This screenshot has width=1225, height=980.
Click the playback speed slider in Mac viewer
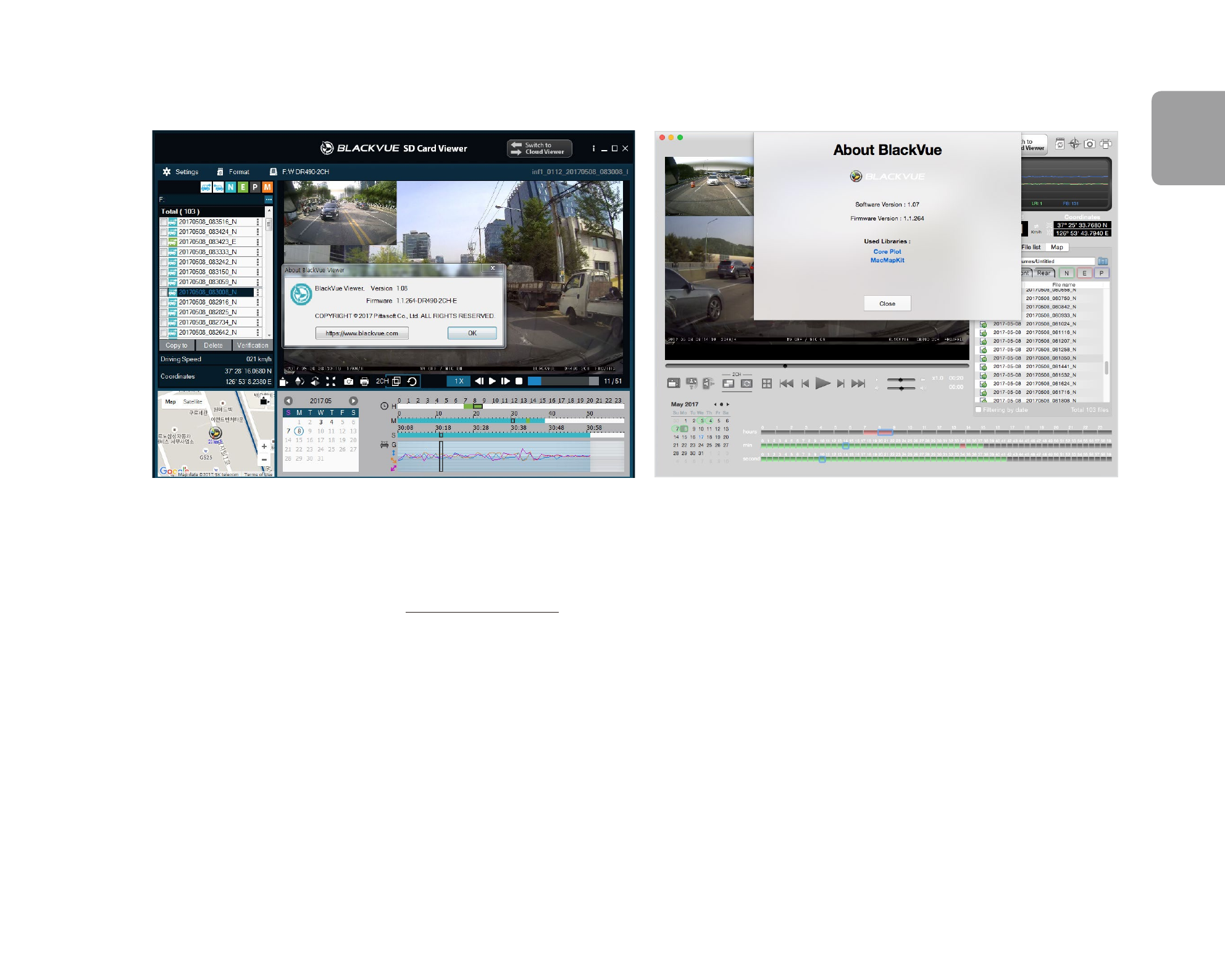[x=901, y=380]
